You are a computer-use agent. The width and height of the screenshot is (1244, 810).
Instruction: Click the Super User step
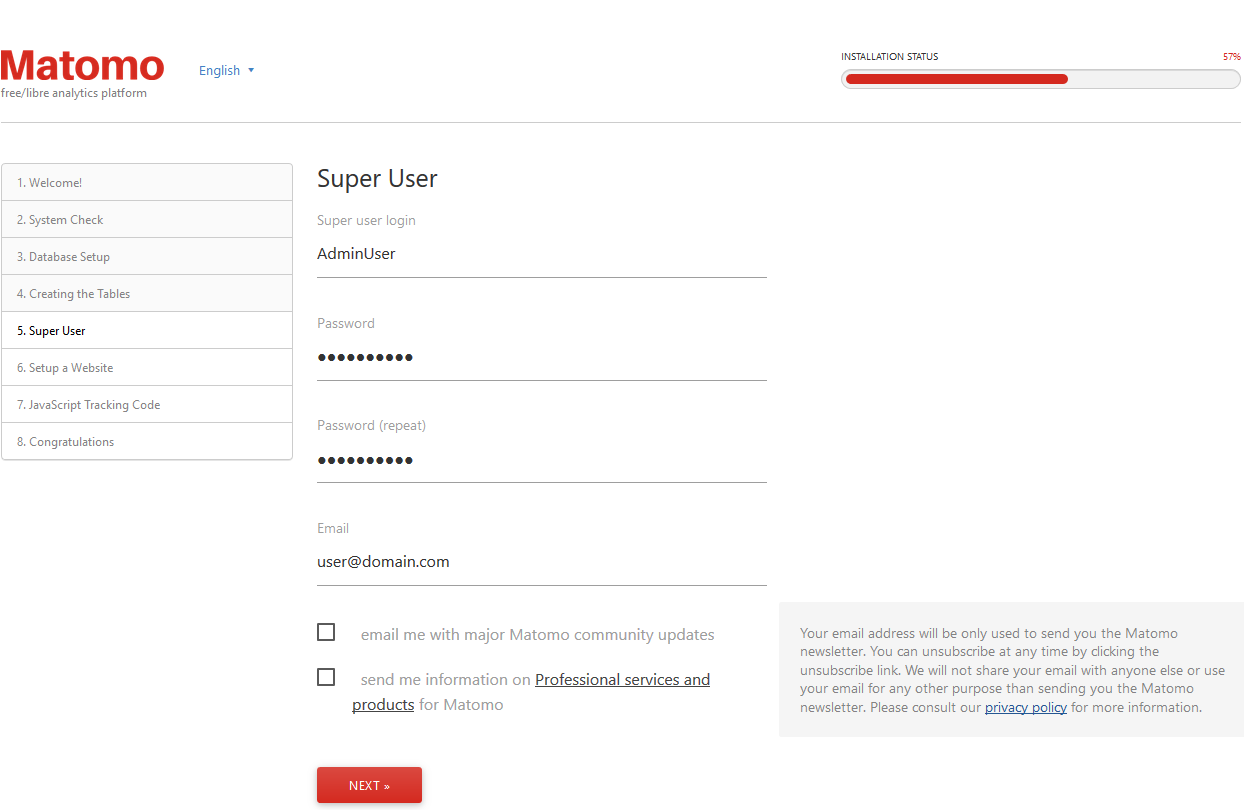click(x=147, y=331)
